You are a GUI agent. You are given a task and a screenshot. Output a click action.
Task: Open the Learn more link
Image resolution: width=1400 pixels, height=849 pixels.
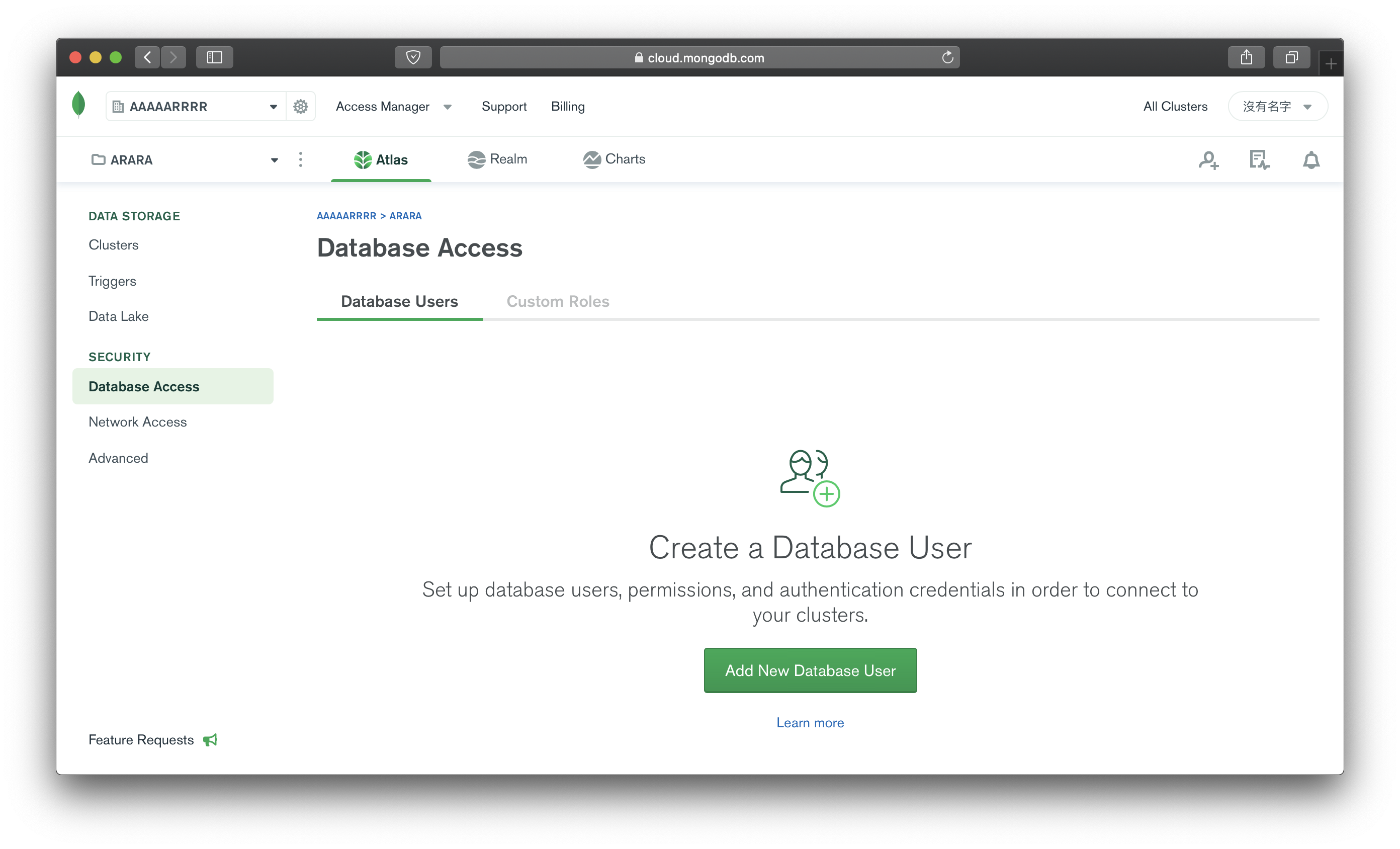pos(810,723)
